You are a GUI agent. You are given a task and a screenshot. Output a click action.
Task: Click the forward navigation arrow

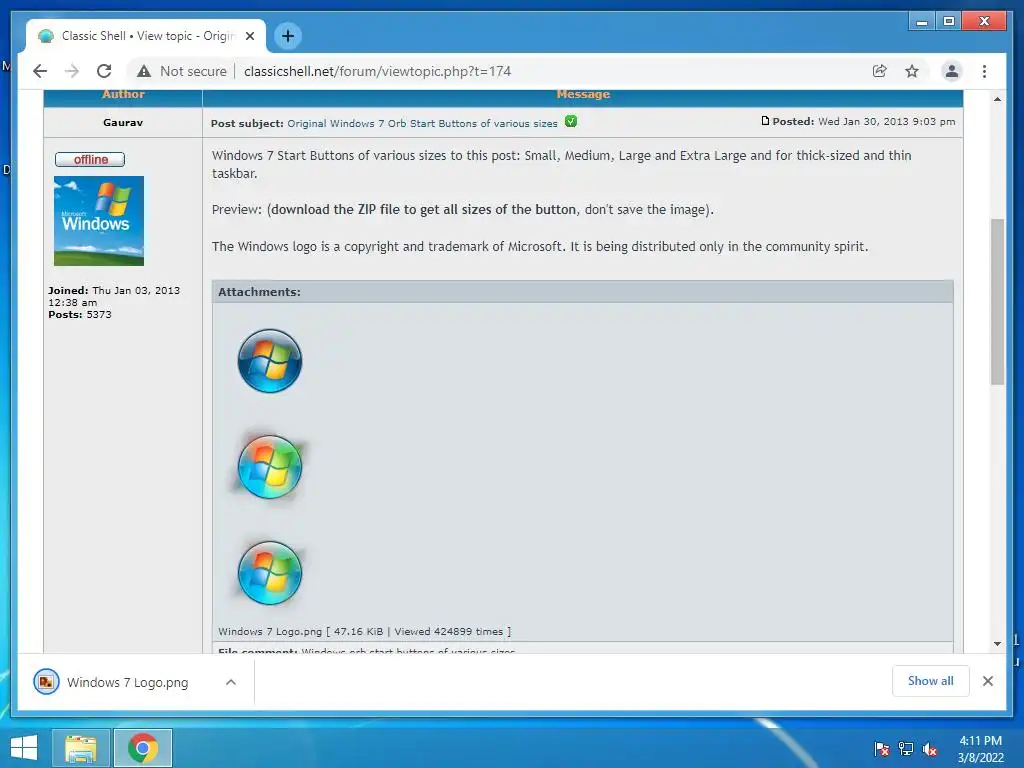point(72,71)
